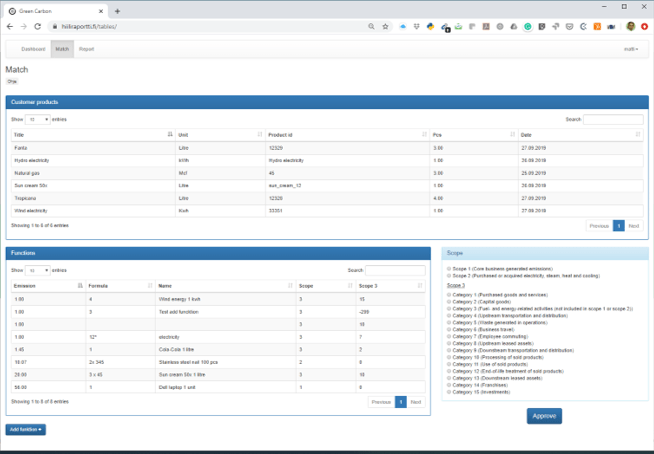Choose Category 4 Upstream transportation and distribution
Image resolution: width=654 pixels, height=454 pixels.
[x=449, y=315]
